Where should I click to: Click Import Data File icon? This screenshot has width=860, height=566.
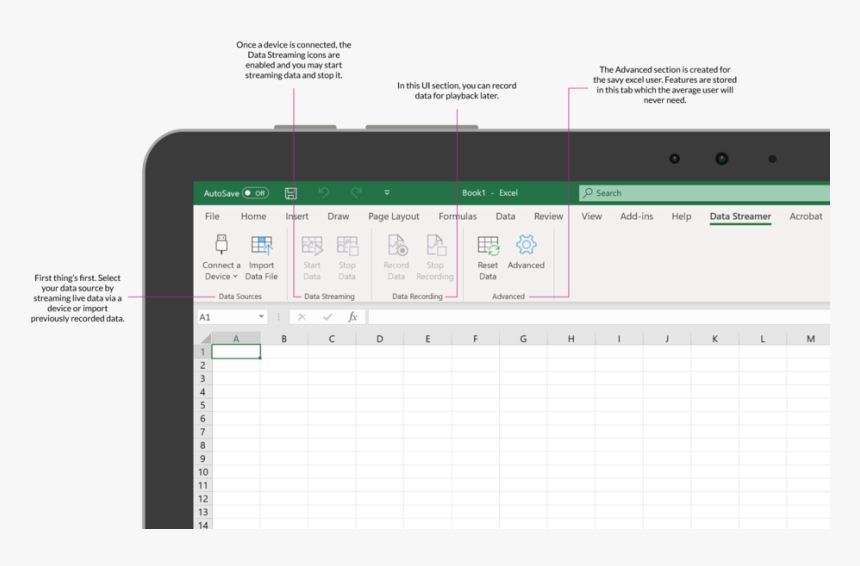point(261,246)
